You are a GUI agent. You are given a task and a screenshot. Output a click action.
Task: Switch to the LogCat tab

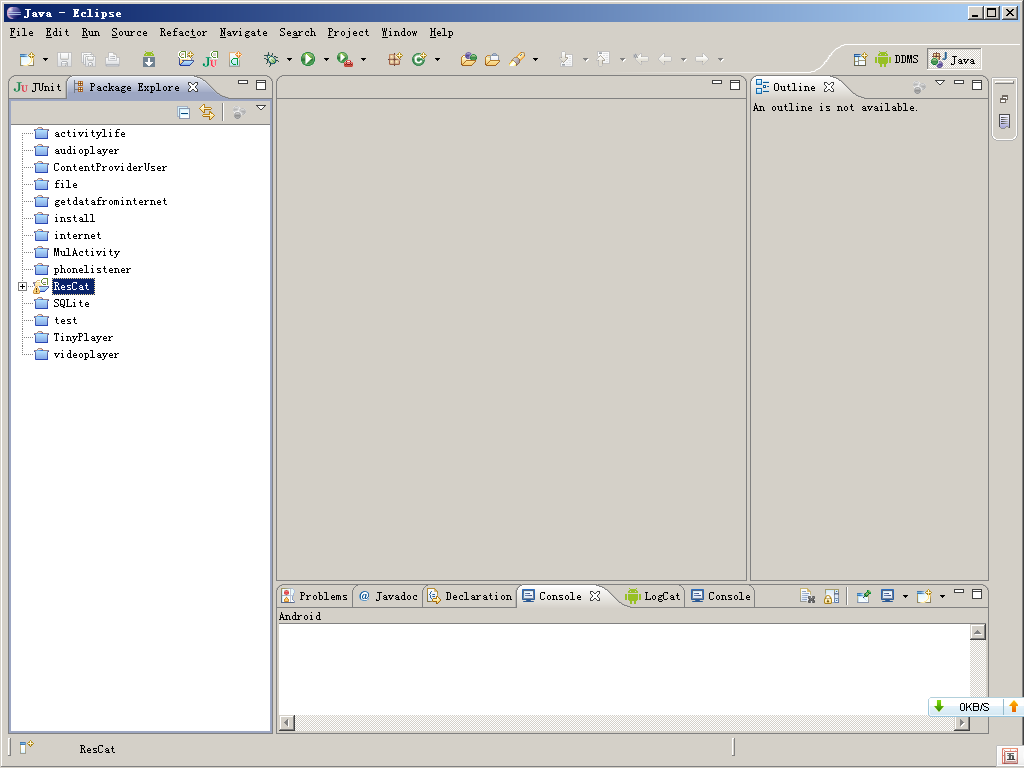(653, 596)
